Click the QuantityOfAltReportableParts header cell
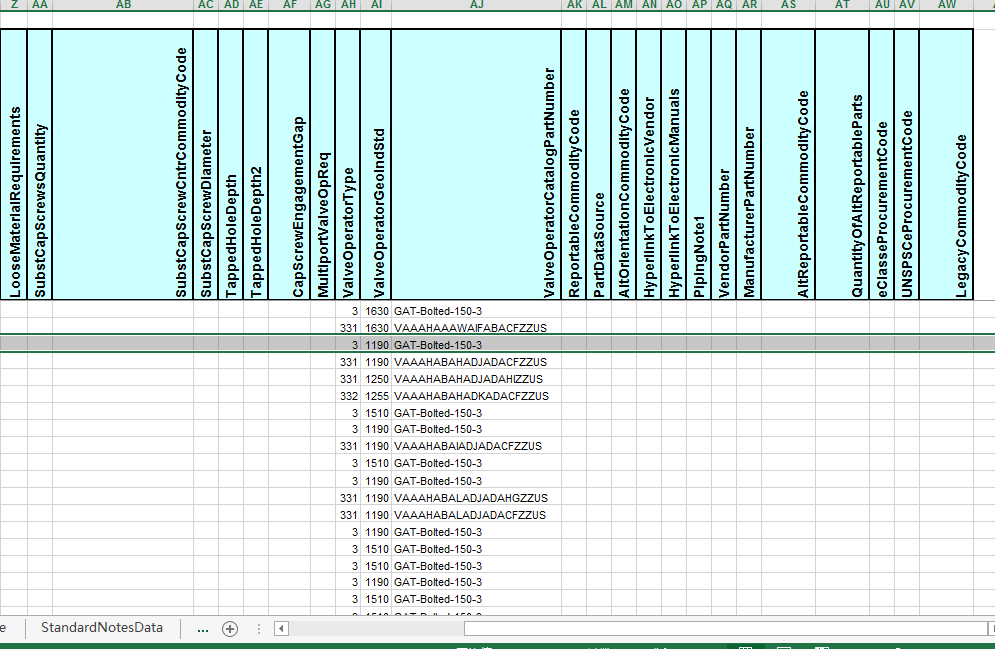The width and height of the screenshot is (995, 649). click(x=842, y=164)
